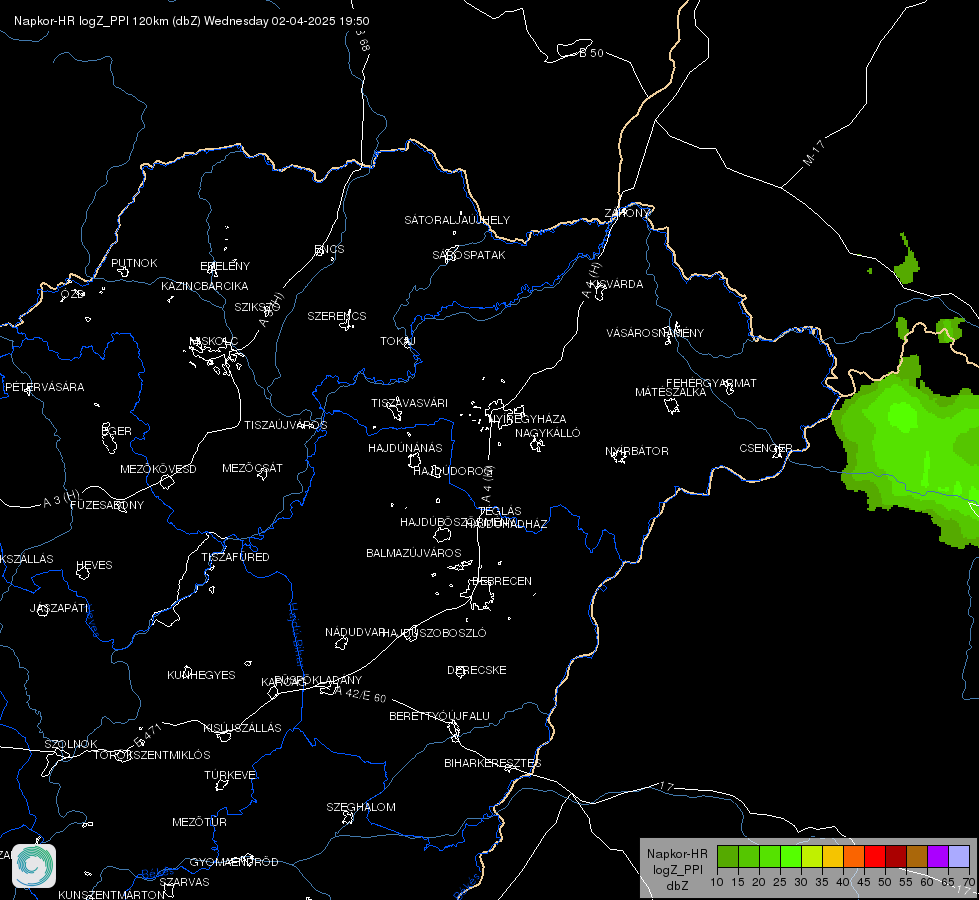Click the BERETTYÓÚJFALU label

coord(440,716)
